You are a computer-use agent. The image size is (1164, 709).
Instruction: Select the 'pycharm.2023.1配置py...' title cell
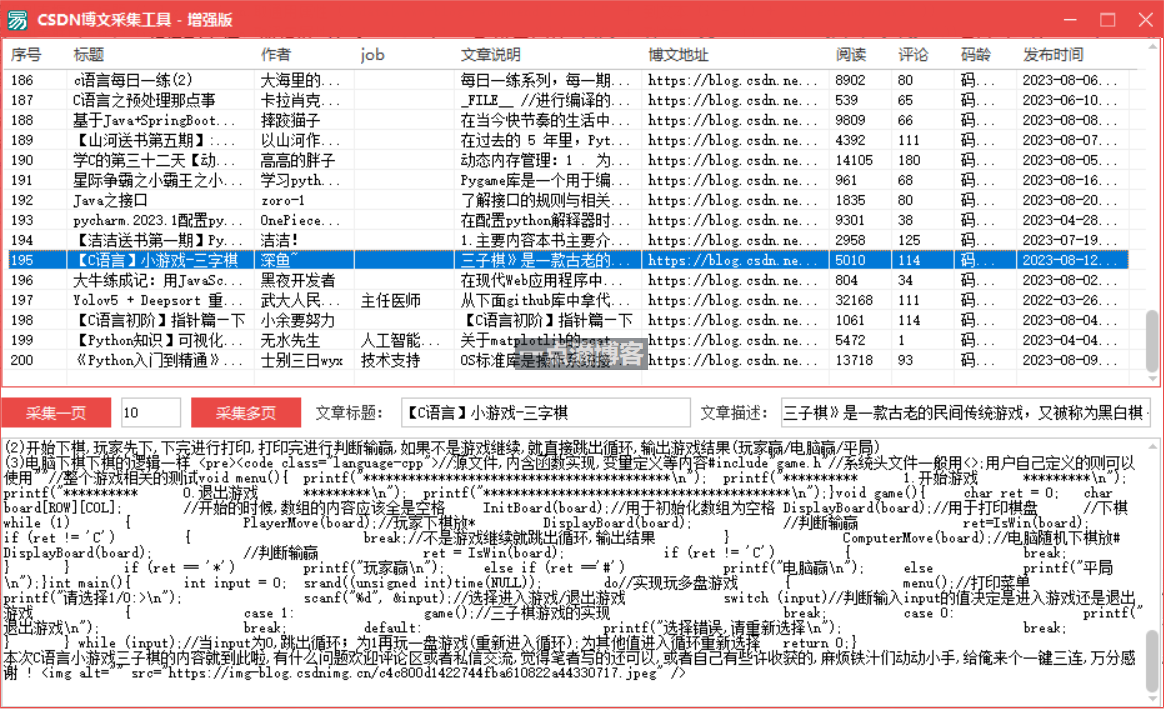coord(157,220)
